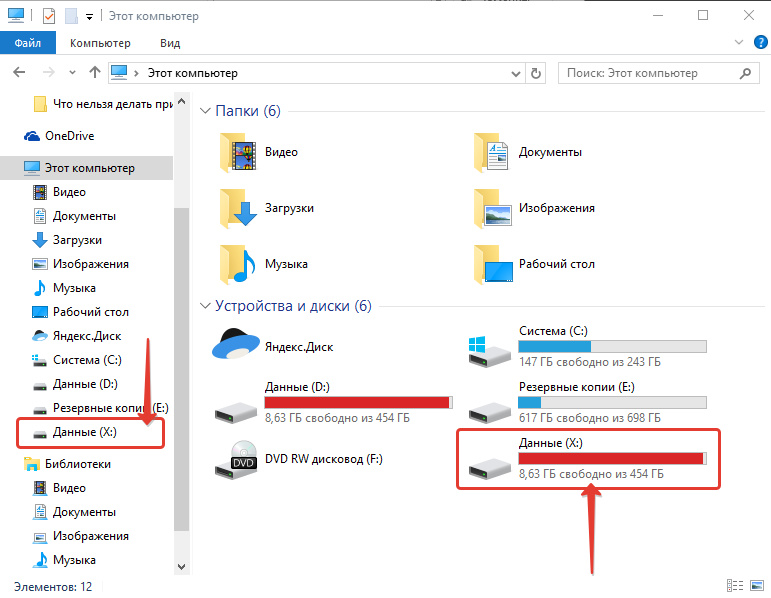Open the Изображения folder in Папки section
Image resolution: width=771 pixels, height=598 pixels.
click(x=534, y=208)
